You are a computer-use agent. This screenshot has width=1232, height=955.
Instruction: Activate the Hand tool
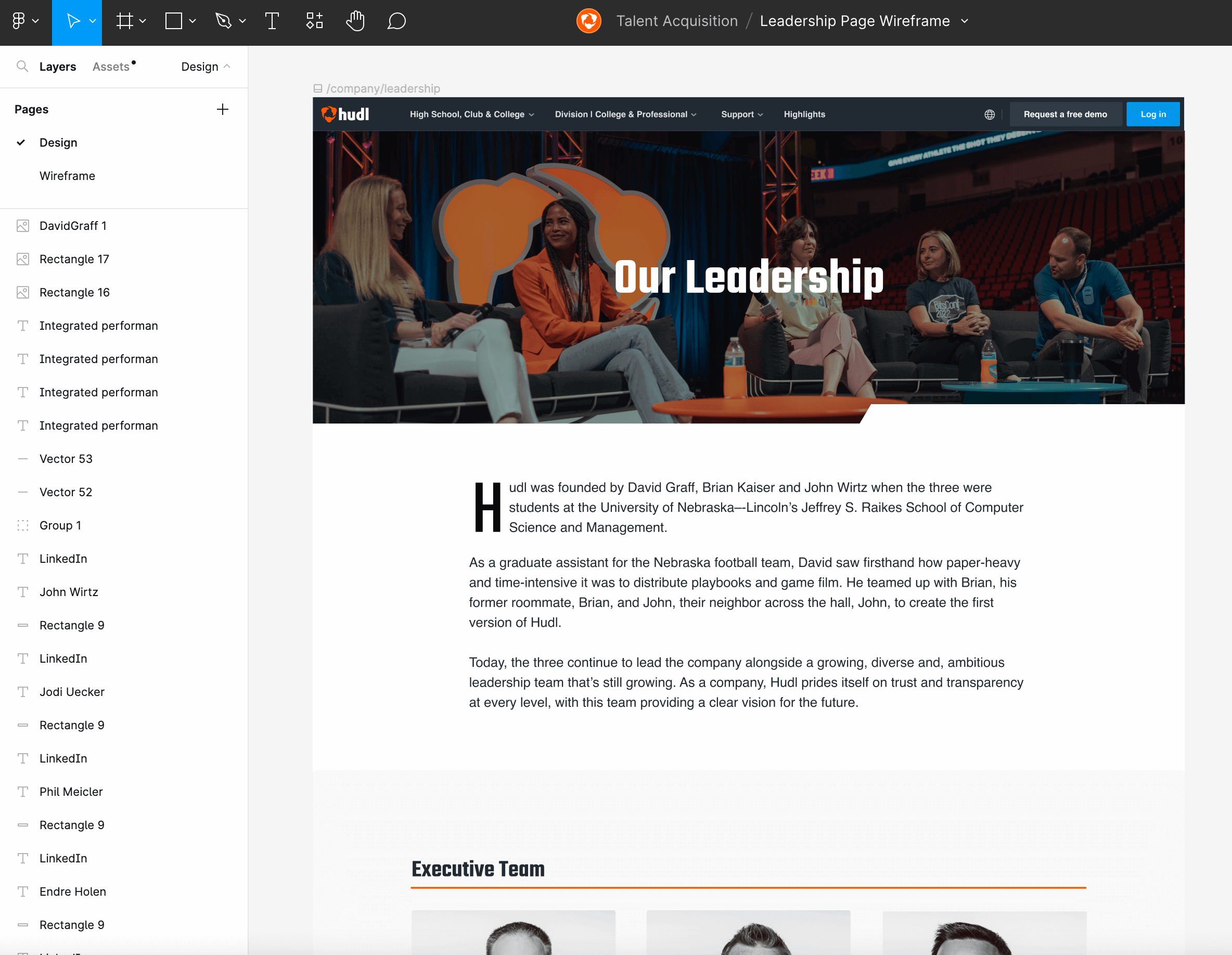[x=355, y=21]
